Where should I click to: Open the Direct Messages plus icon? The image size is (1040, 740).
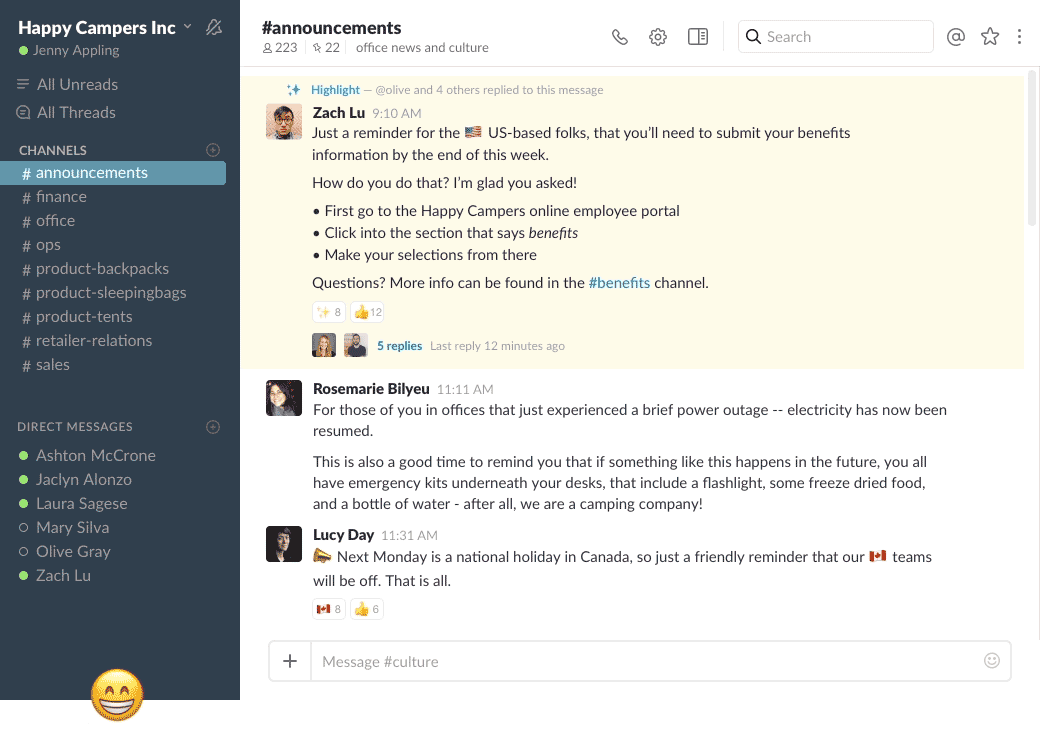click(213, 426)
